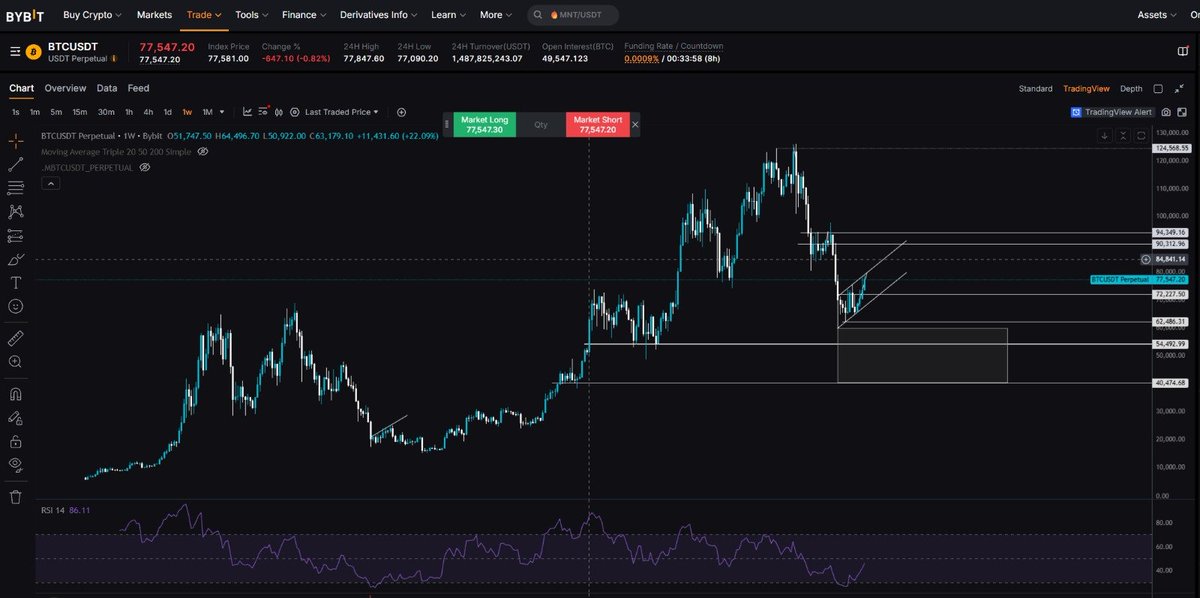
Task: Open the multi-chart layout icon
Action: pyautogui.click(x=1182, y=112)
